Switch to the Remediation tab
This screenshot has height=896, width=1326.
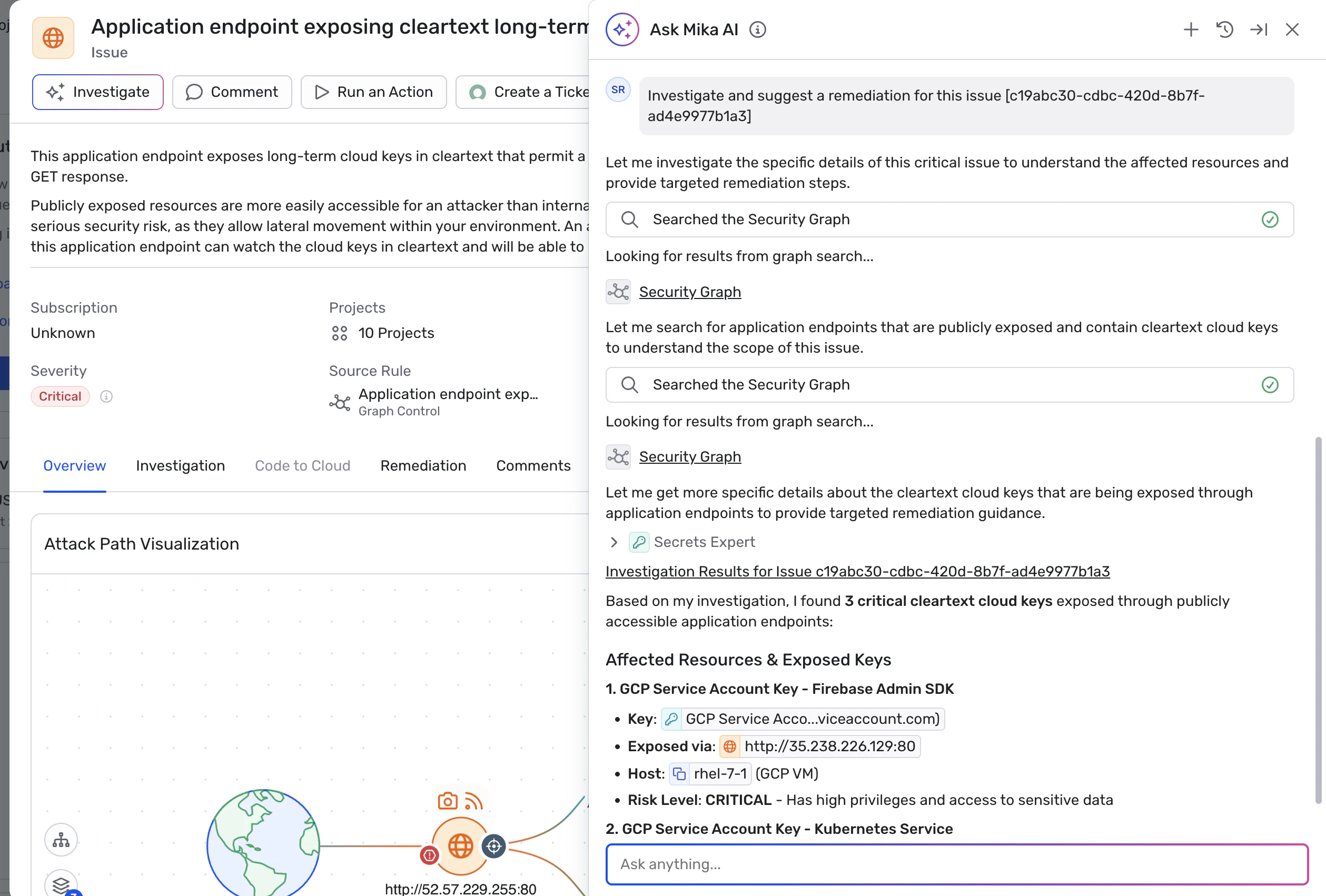[423, 465]
